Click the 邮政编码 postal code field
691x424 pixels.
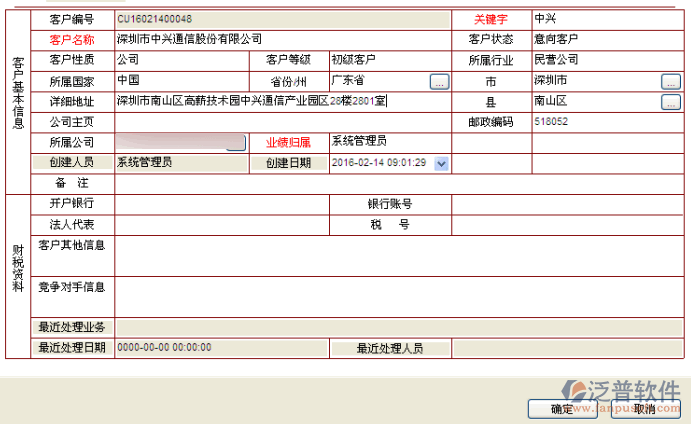605,122
